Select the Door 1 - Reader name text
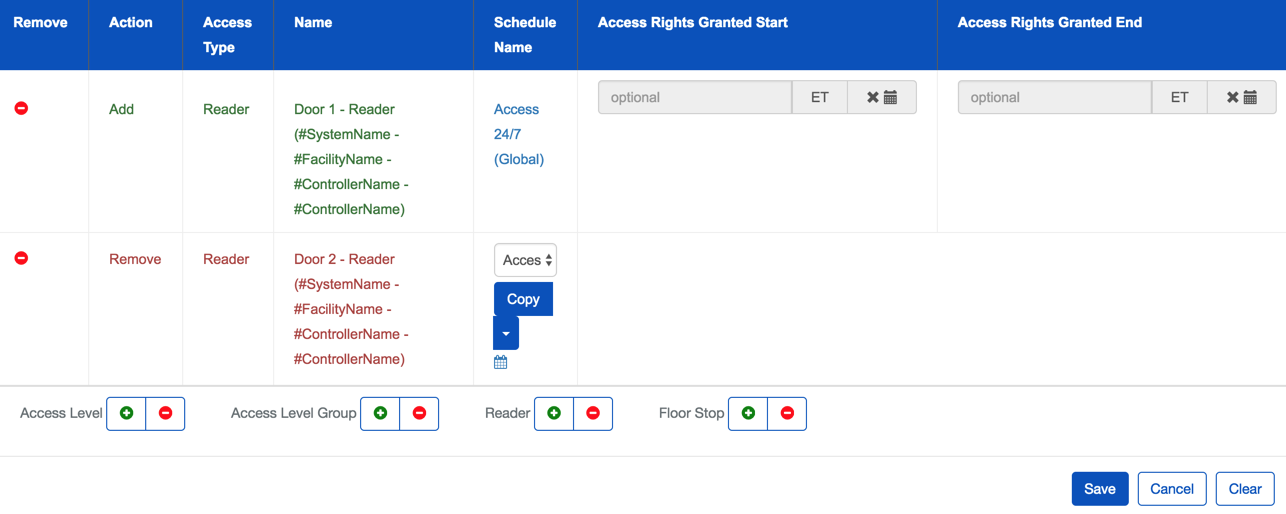 point(351,159)
